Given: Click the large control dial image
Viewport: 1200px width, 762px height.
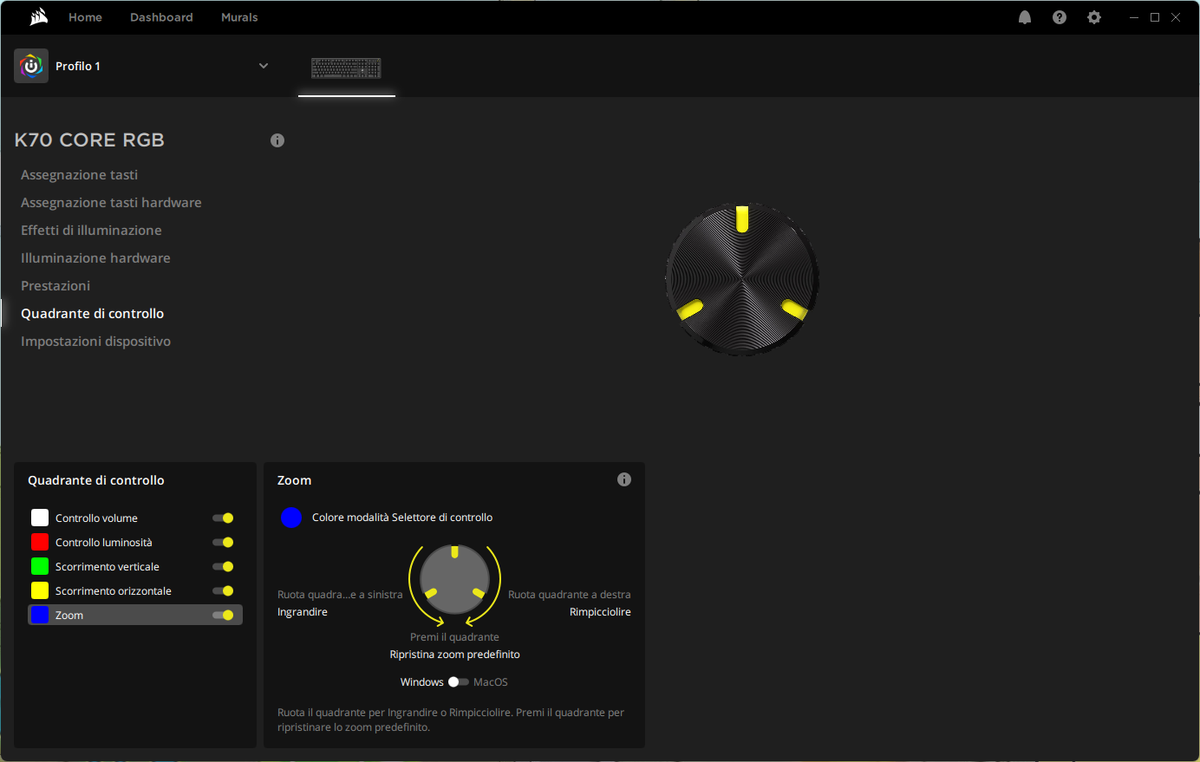Looking at the screenshot, I should click(742, 279).
